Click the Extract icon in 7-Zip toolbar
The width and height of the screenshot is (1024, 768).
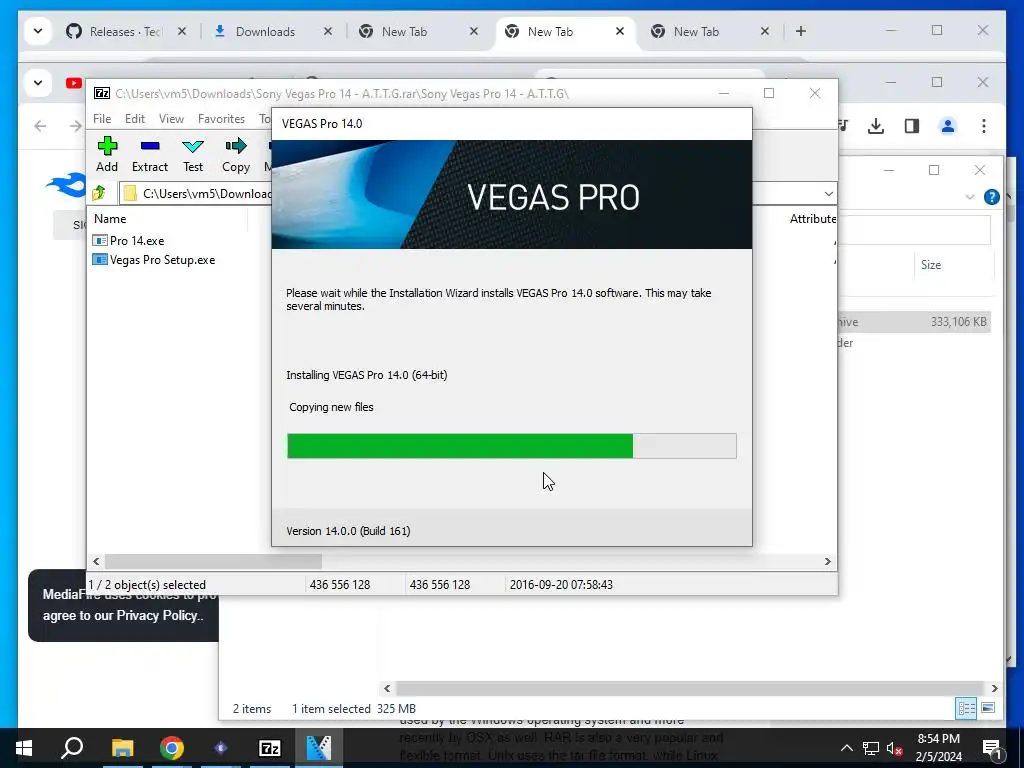pos(150,146)
